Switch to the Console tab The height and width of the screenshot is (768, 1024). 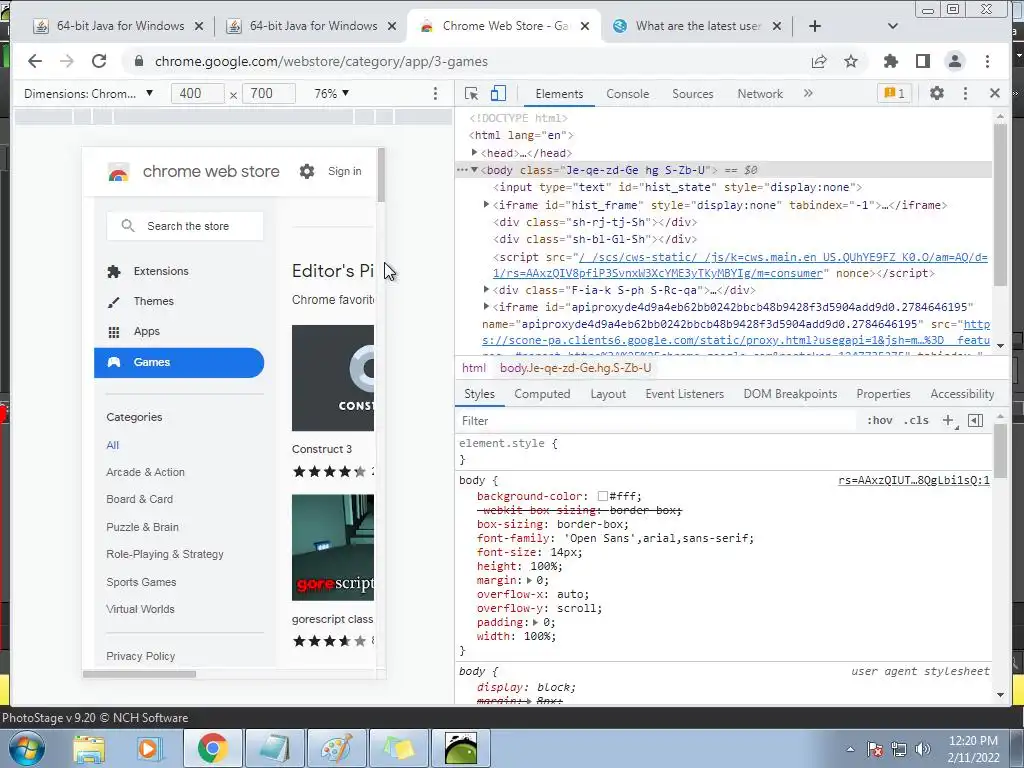[x=628, y=94]
